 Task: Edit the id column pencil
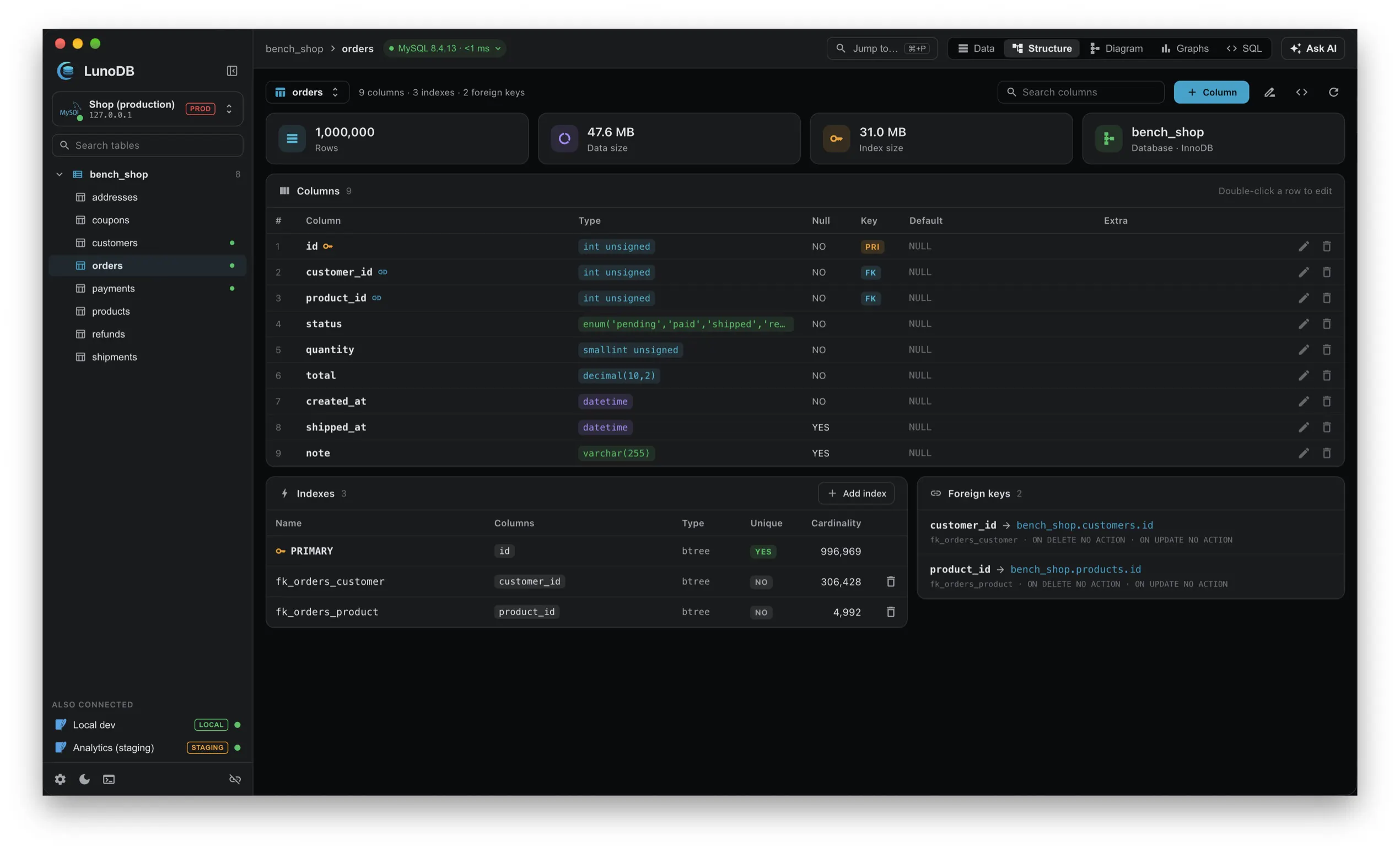pyautogui.click(x=1304, y=246)
